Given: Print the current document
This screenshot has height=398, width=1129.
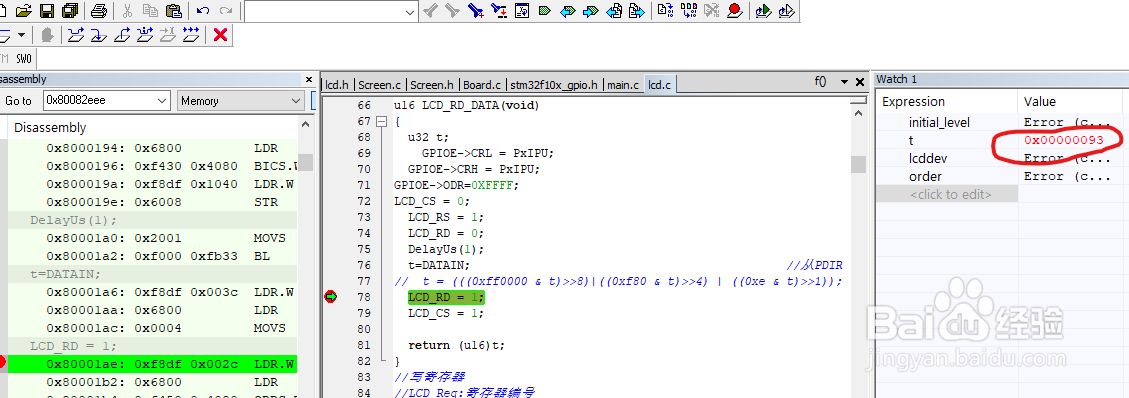Looking at the screenshot, I should click(99, 11).
